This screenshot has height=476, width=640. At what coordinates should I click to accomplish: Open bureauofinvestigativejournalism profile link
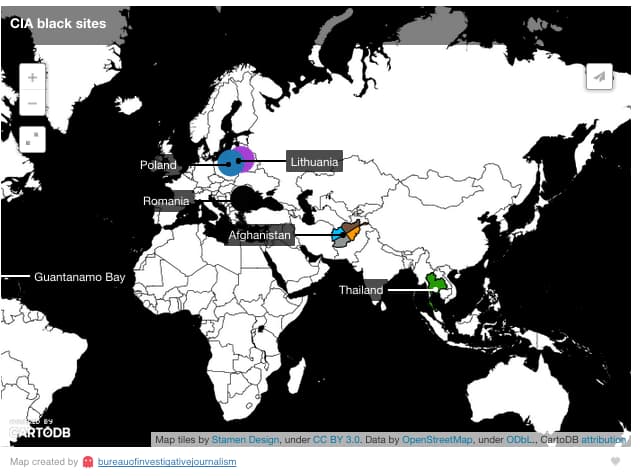(x=167, y=462)
